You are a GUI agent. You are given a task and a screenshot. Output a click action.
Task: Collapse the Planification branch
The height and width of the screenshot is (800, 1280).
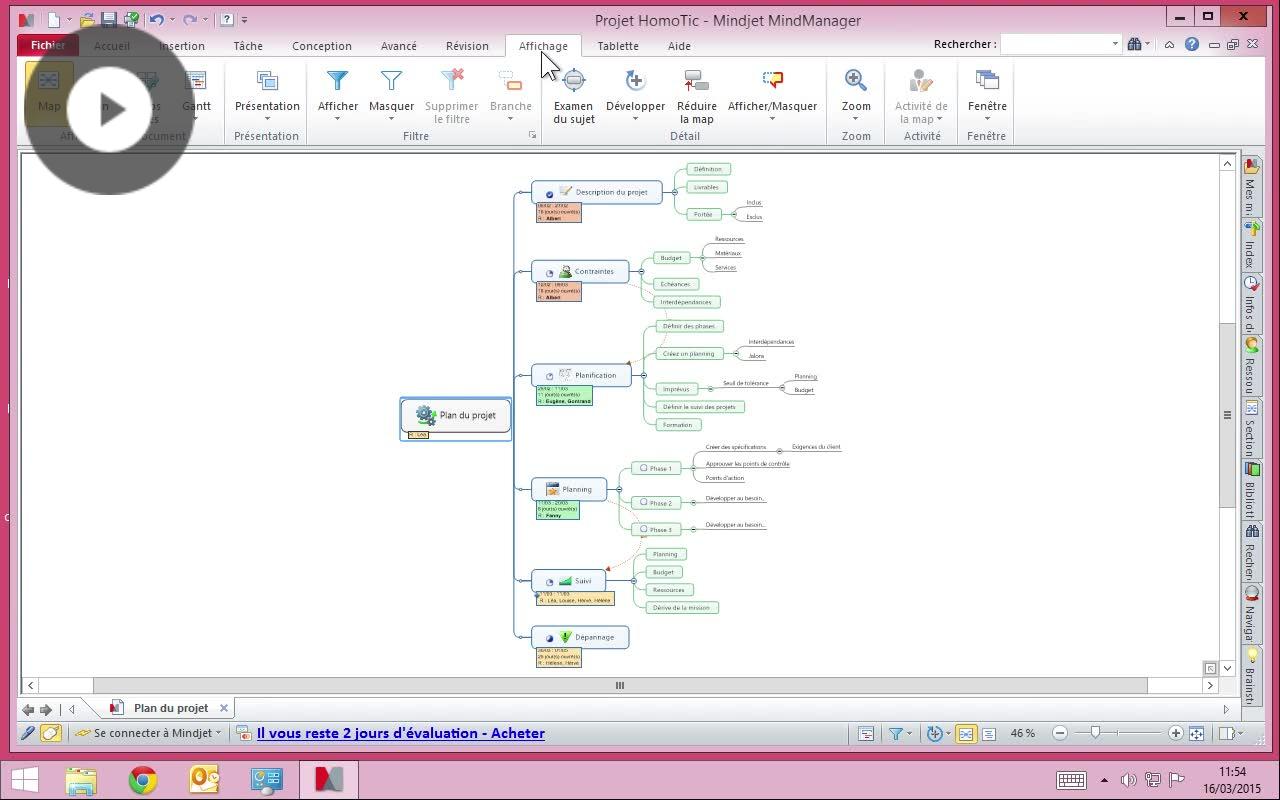tap(643, 375)
